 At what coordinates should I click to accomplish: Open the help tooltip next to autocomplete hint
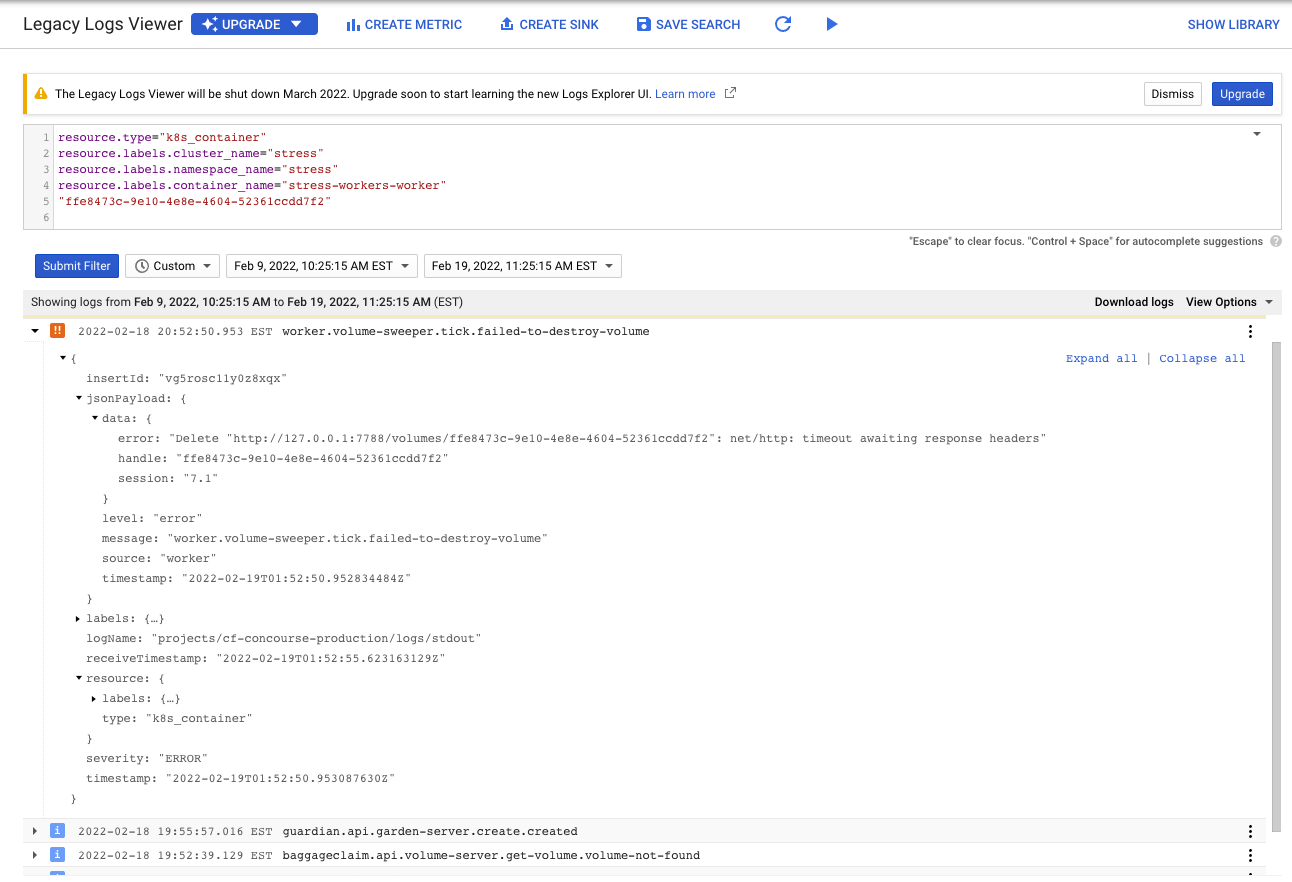pyautogui.click(x=1277, y=241)
